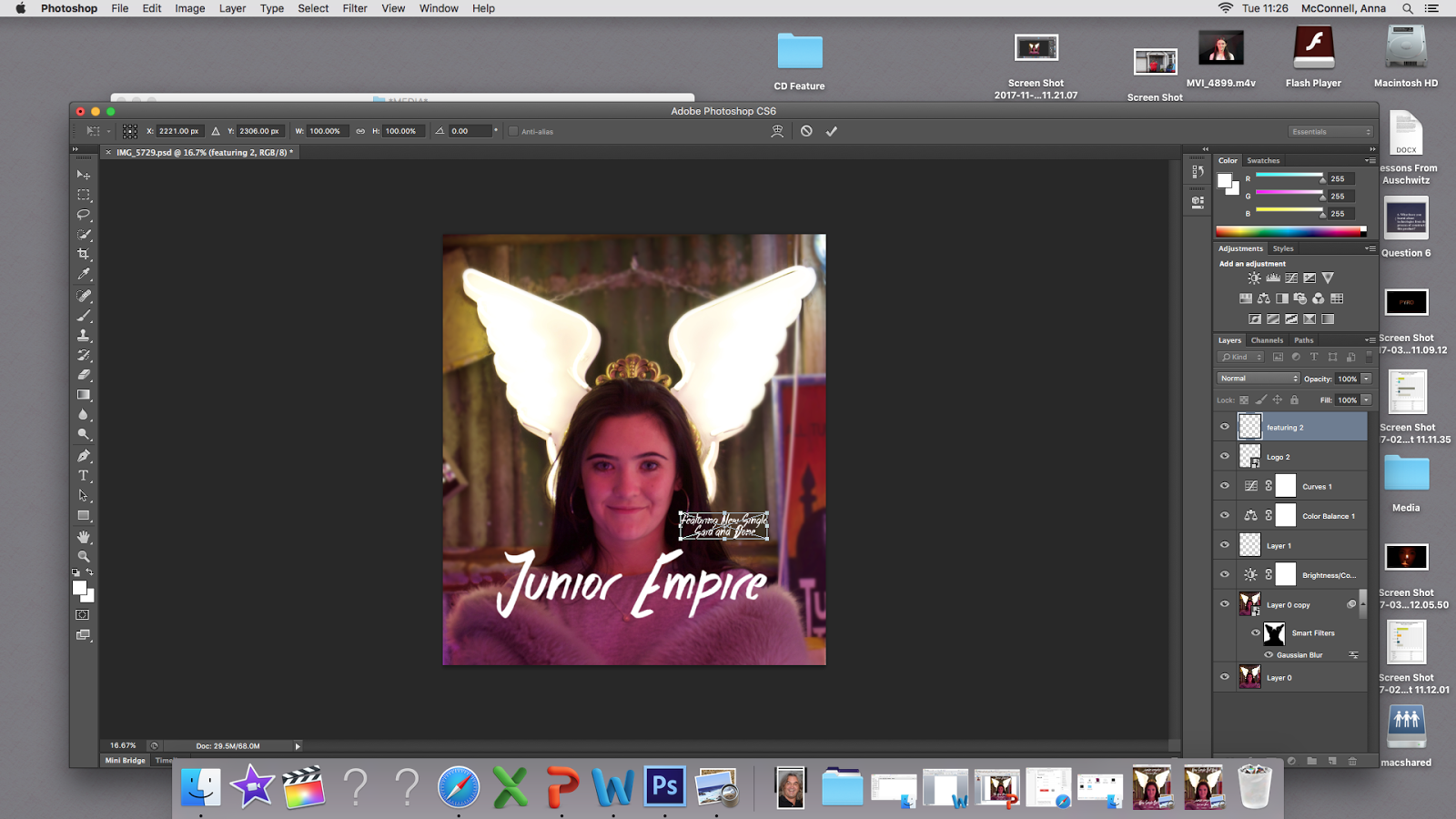Viewport: 1456px width, 819px height.
Task: Open the blend mode Normal dropdown
Action: [1259, 379]
